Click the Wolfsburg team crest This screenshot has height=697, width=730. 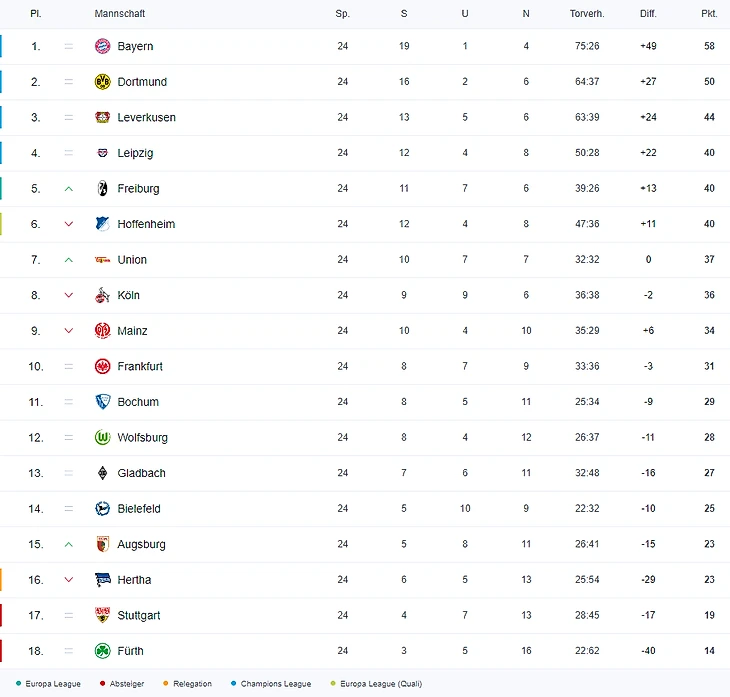click(x=102, y=437)
